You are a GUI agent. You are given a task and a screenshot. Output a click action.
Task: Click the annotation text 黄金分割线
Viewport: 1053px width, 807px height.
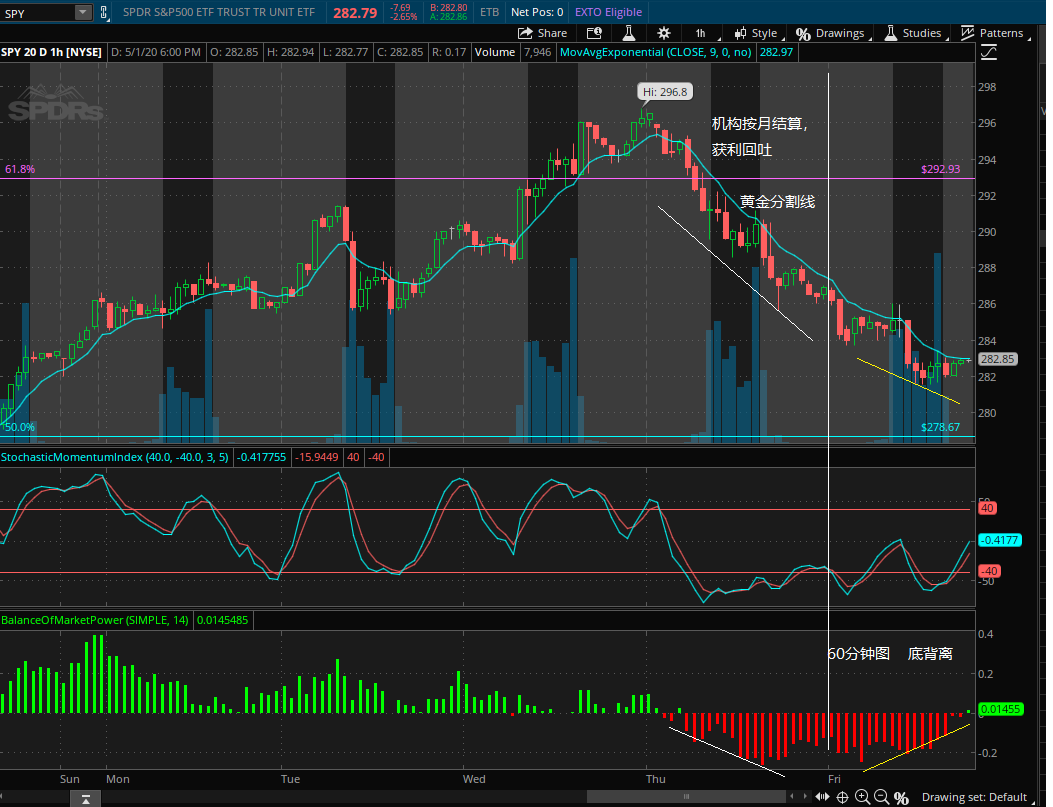[x=777, y=201]
